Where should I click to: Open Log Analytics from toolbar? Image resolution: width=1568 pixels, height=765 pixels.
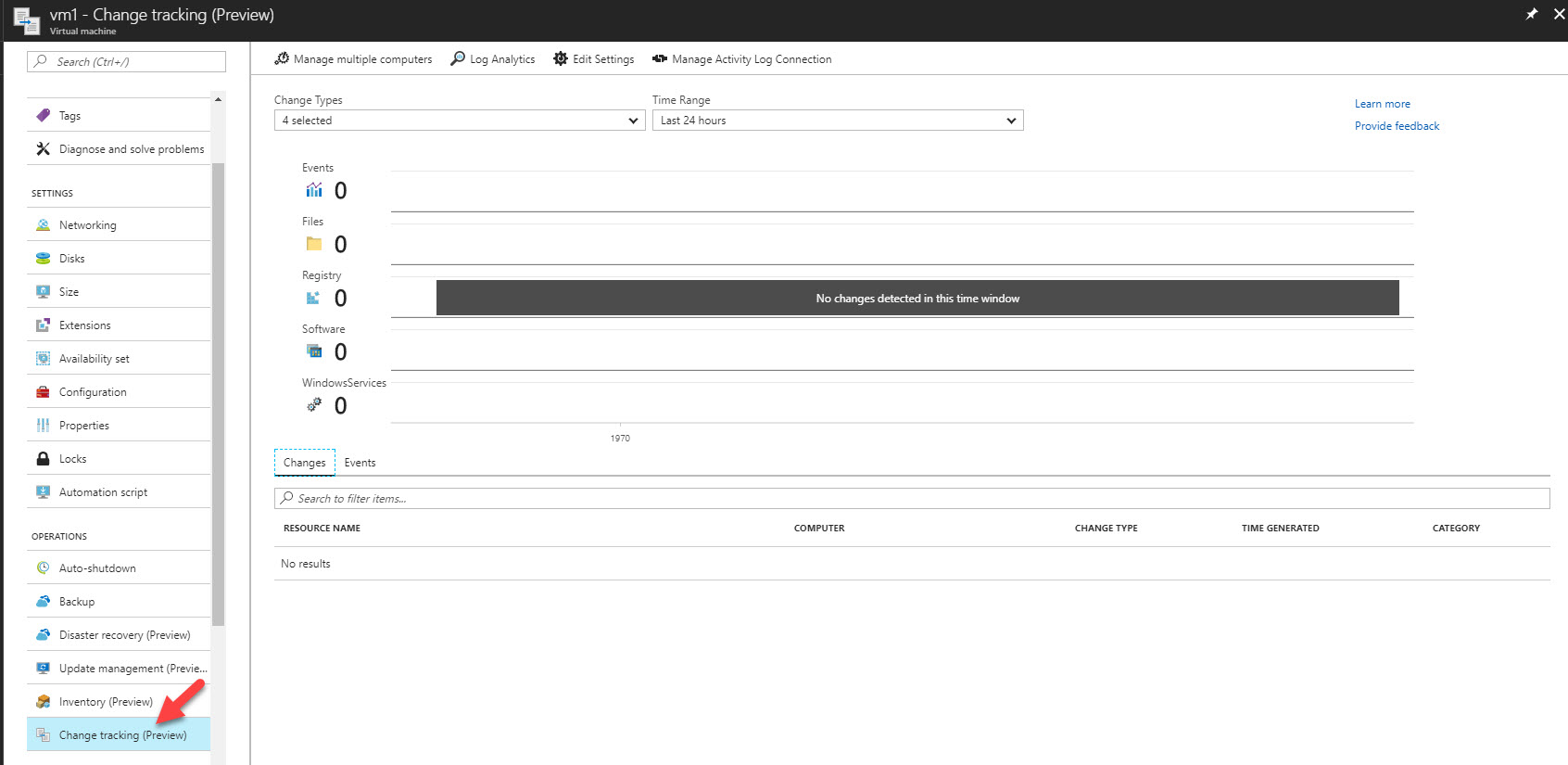493,59
